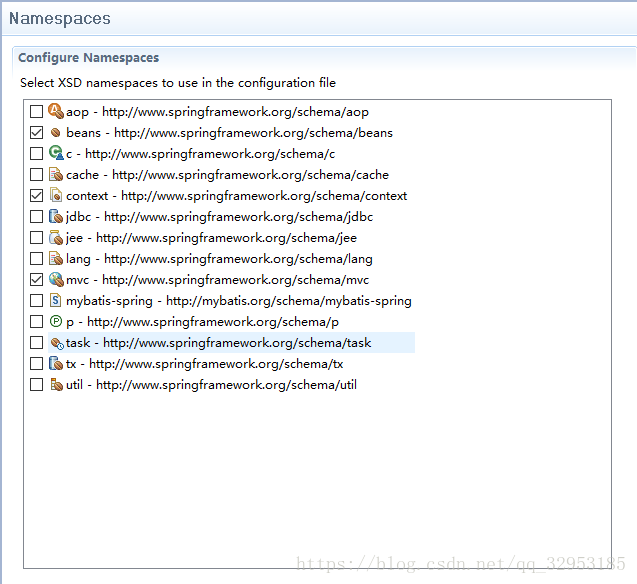Click the aop namespace icon

(56, 111)
